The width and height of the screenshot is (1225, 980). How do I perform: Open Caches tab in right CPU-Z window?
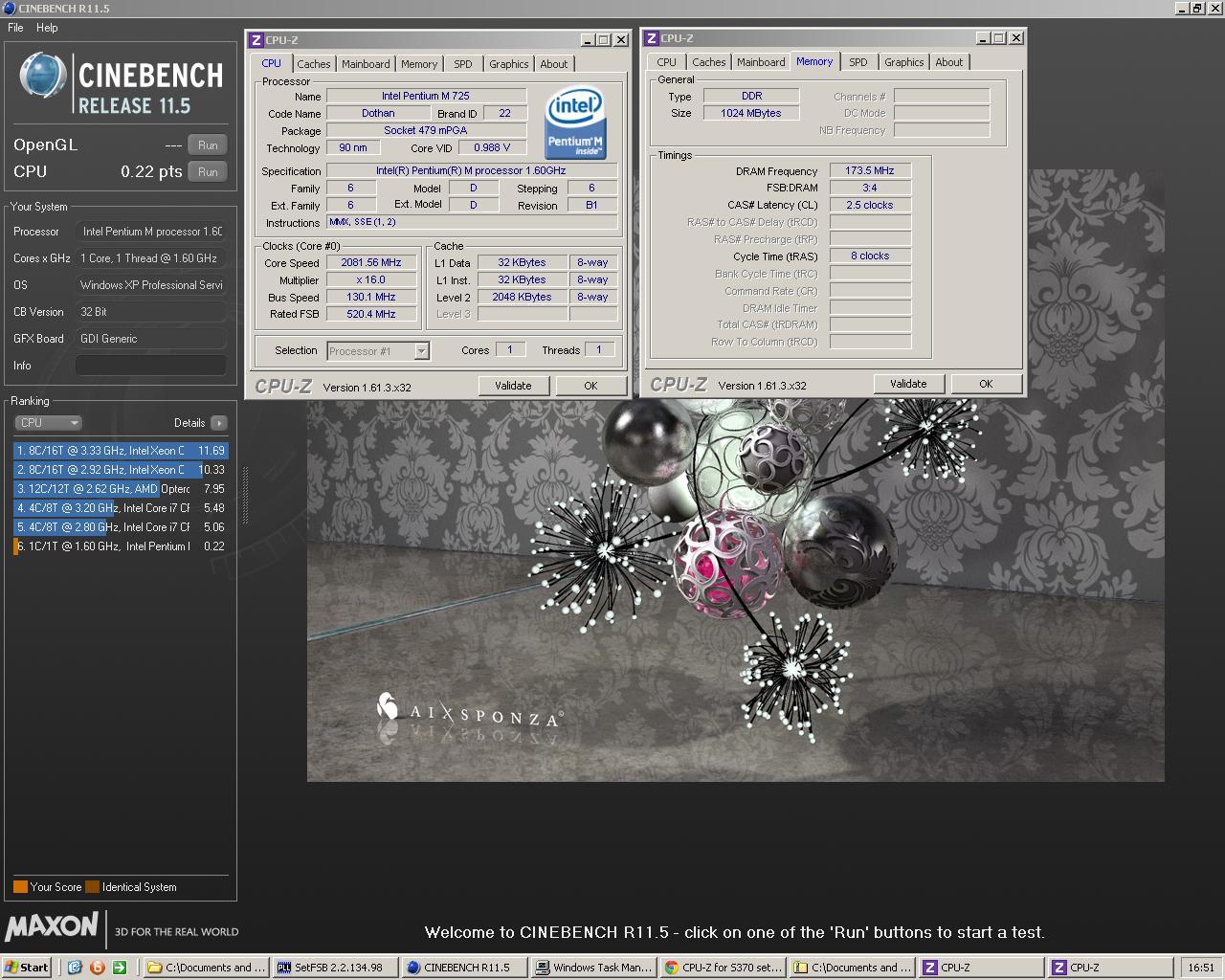point(709,62)
